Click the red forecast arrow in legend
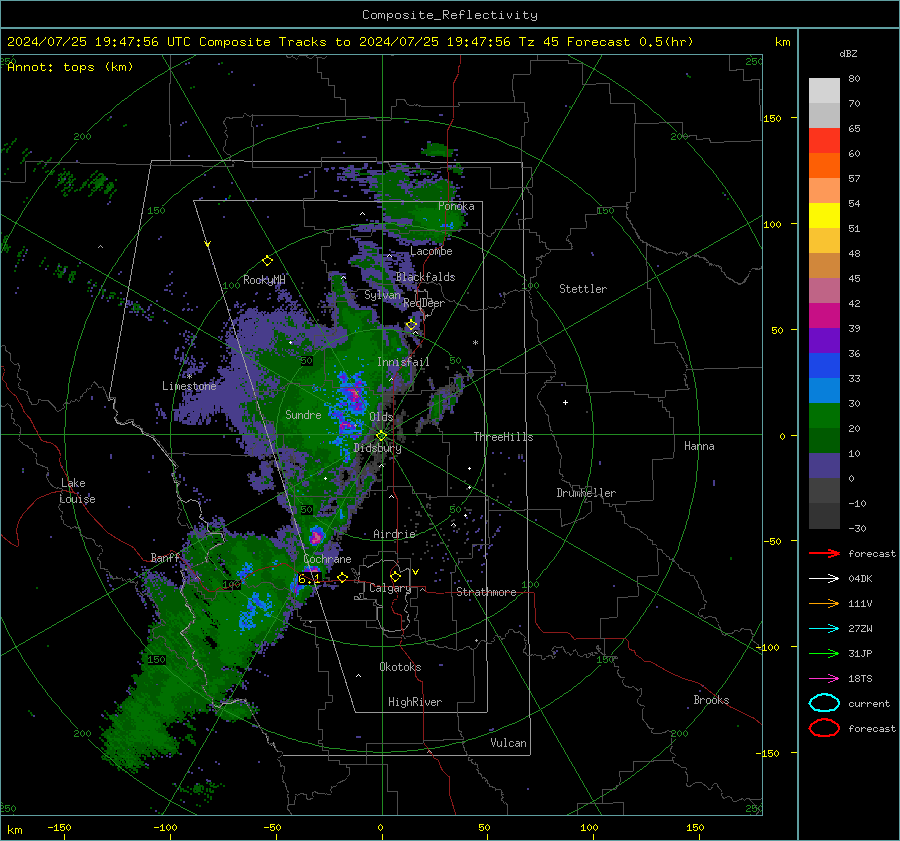 coord(824,553)
